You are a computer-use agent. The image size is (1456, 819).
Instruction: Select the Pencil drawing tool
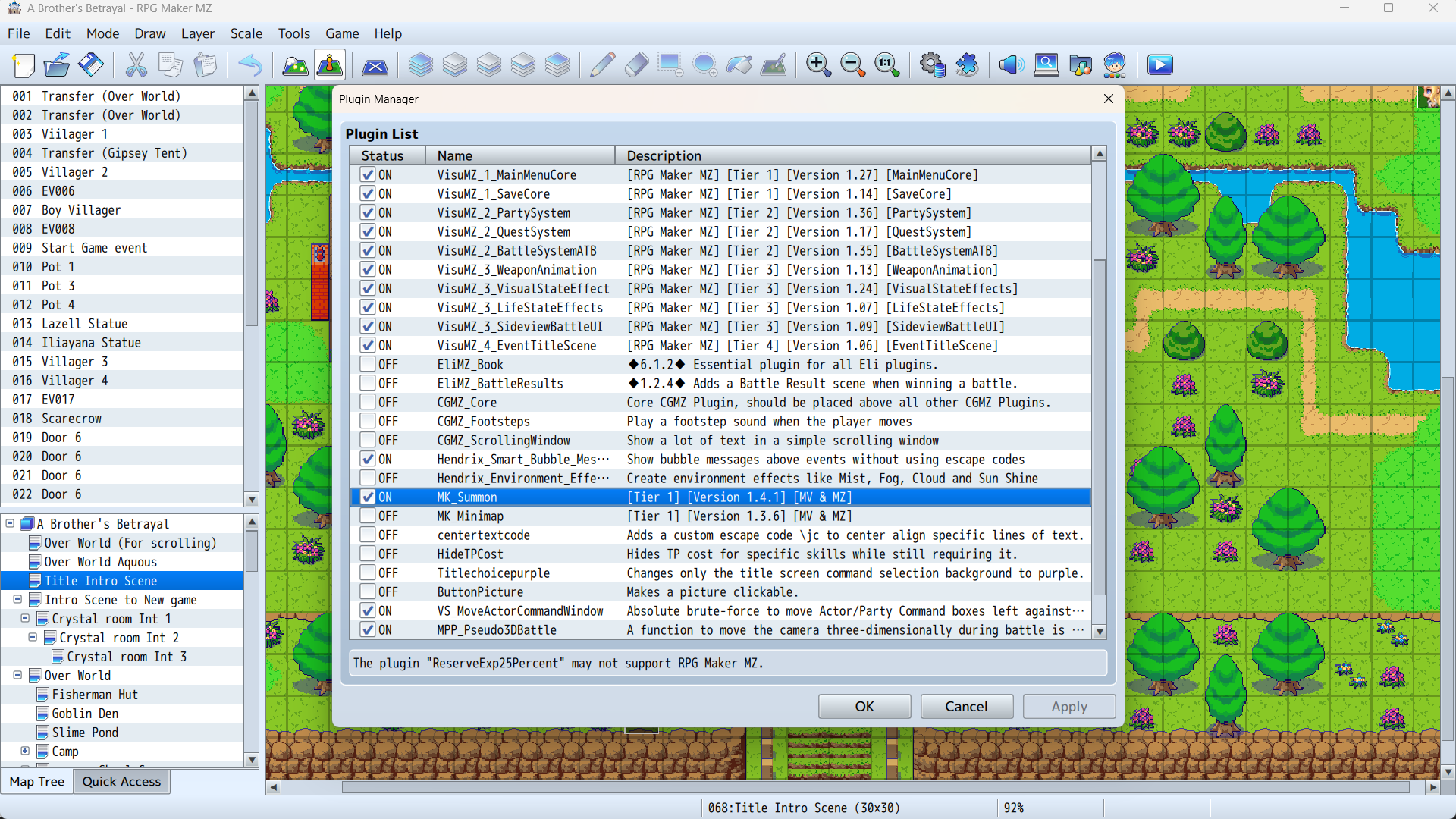tap(602, 65)
